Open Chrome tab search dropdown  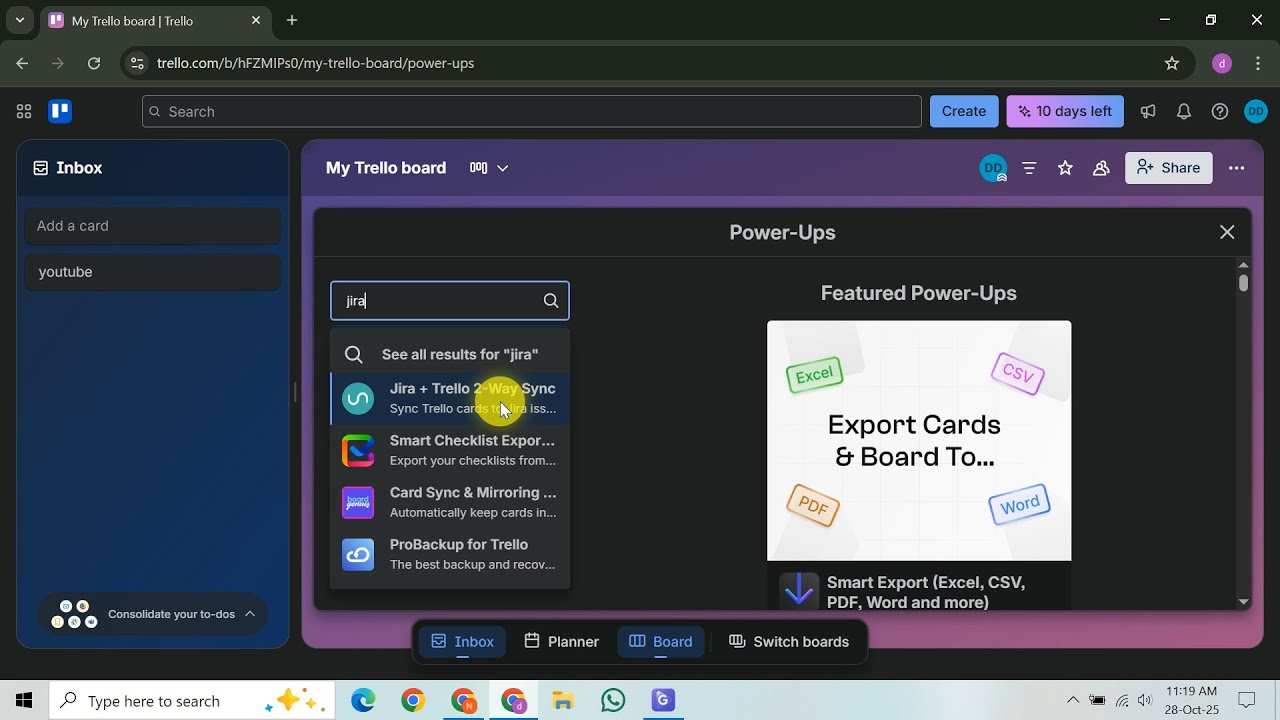(19, 20)
